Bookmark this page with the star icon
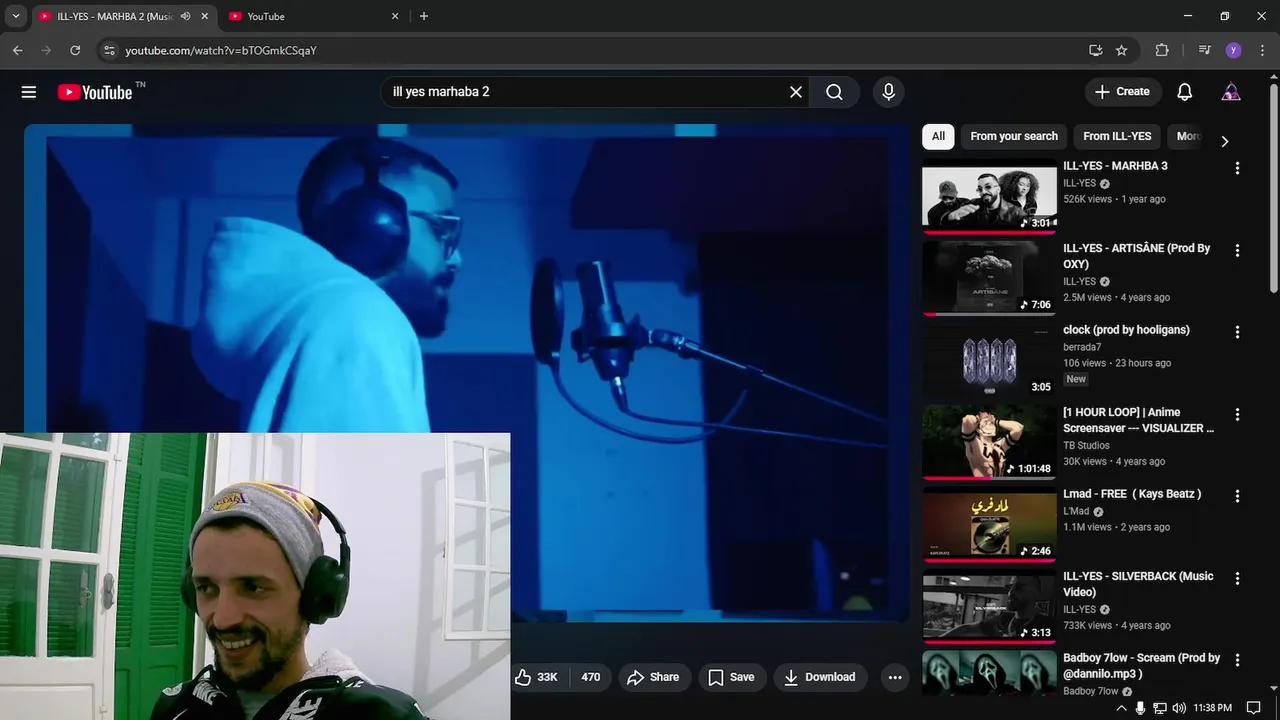 1122,50
